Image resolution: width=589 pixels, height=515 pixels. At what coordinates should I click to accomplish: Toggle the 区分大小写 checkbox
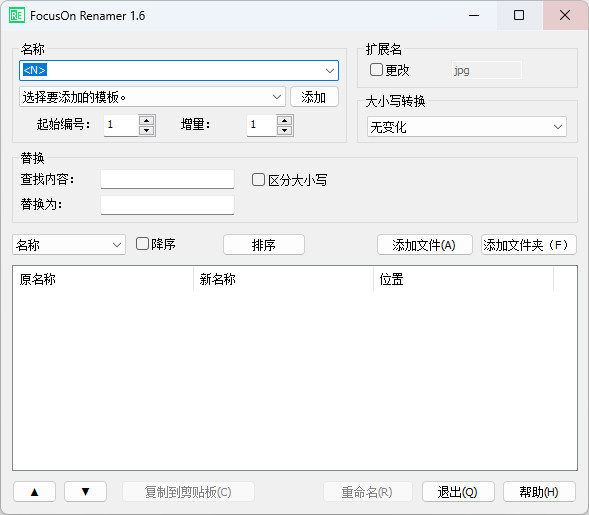coord(258,180)
